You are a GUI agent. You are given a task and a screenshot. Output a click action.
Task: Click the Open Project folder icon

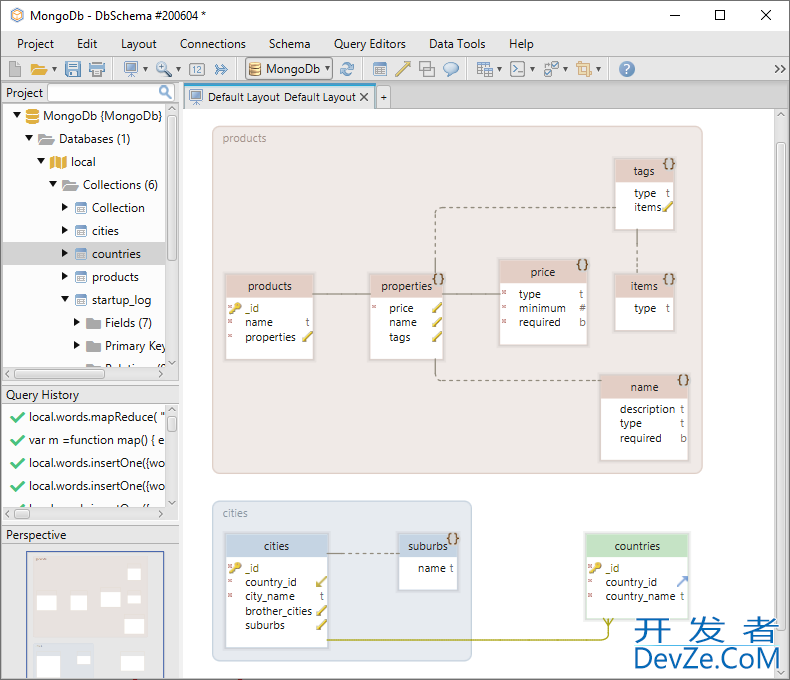[x=39, y=69]
